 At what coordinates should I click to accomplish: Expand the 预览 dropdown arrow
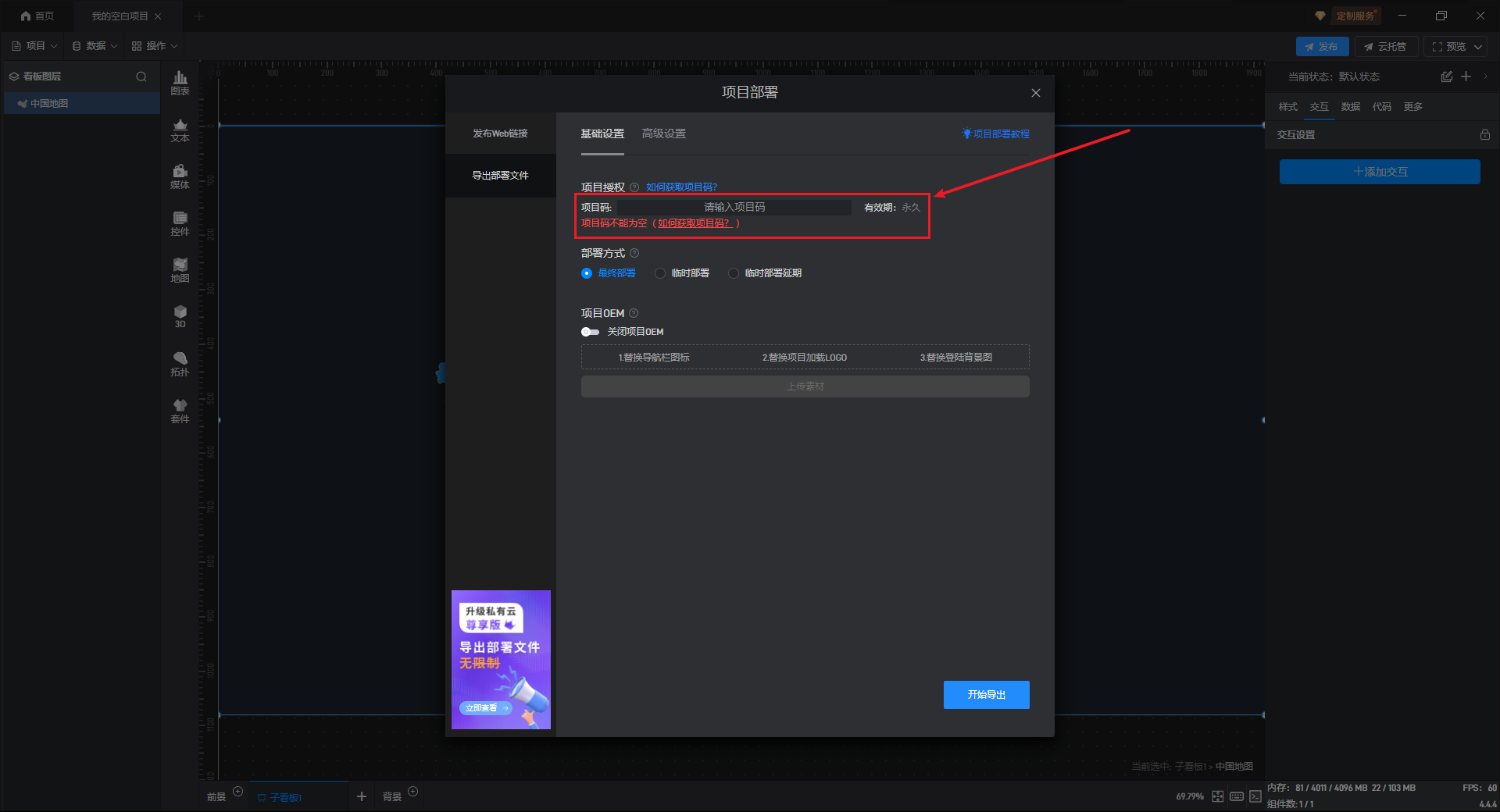pyautogui.click(x=1478, y=47)
